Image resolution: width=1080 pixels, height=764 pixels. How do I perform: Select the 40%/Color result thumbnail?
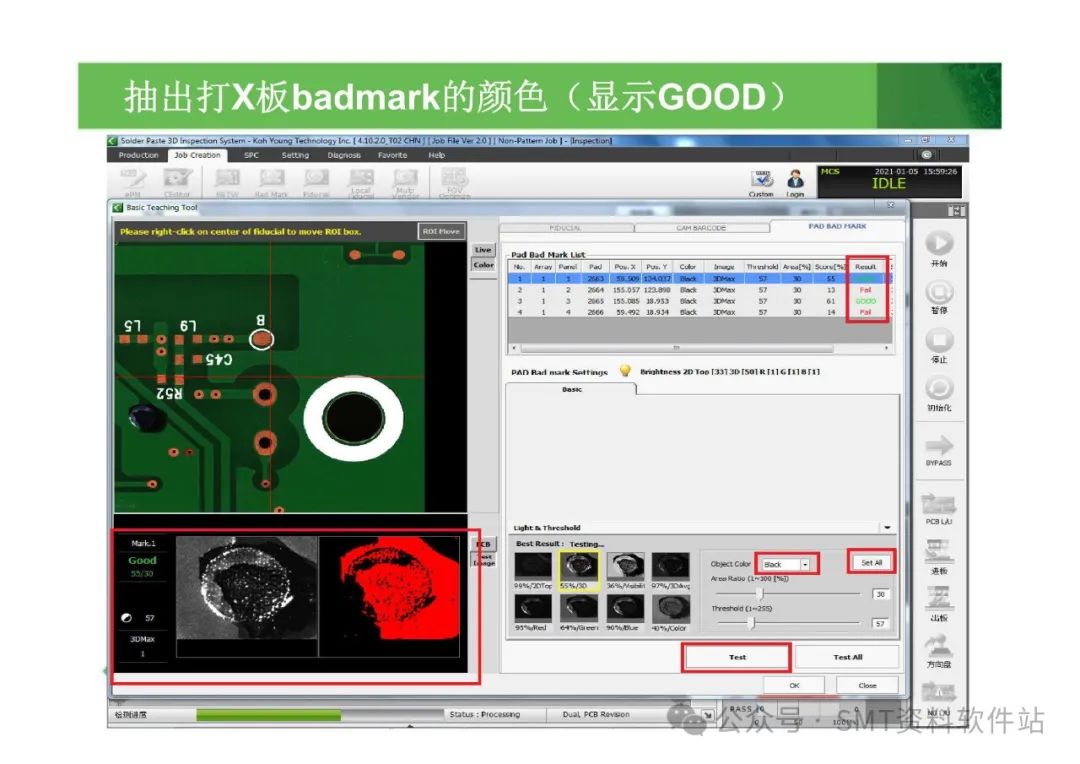(671, 608)
